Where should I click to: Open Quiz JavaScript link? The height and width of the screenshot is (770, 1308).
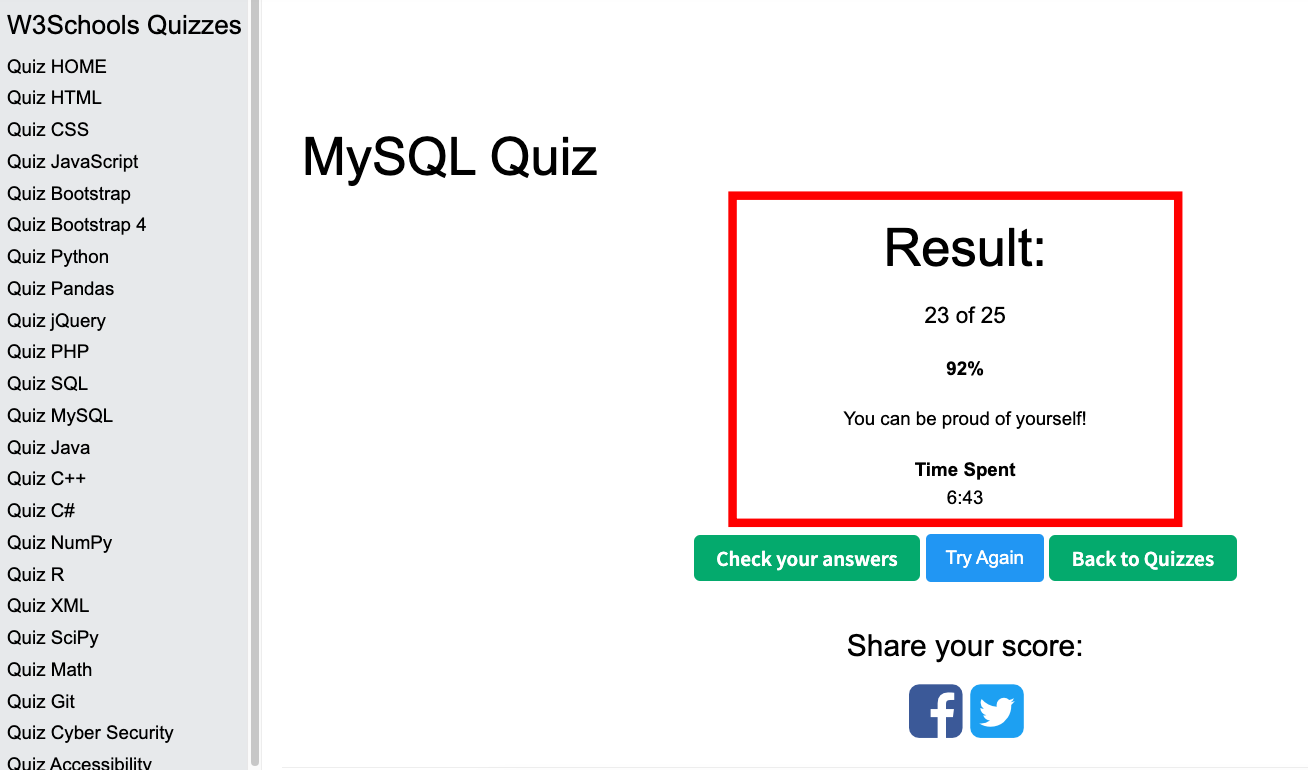click(x=73, y=161)
